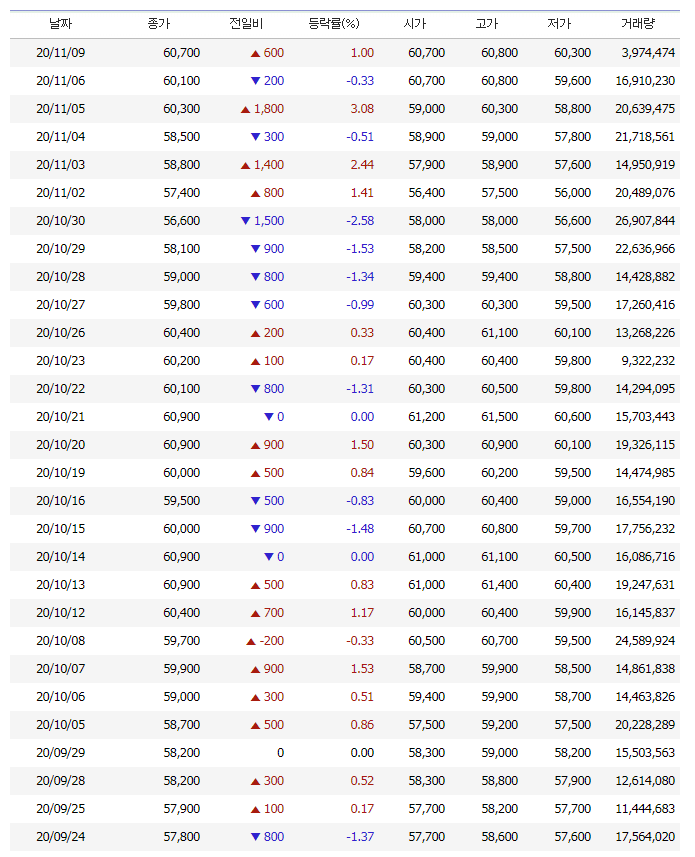This screenshot has width=695, height=857.
Task: Select the date cell 20/11/09
Action: pyautogui.click(x=61, y=53)
